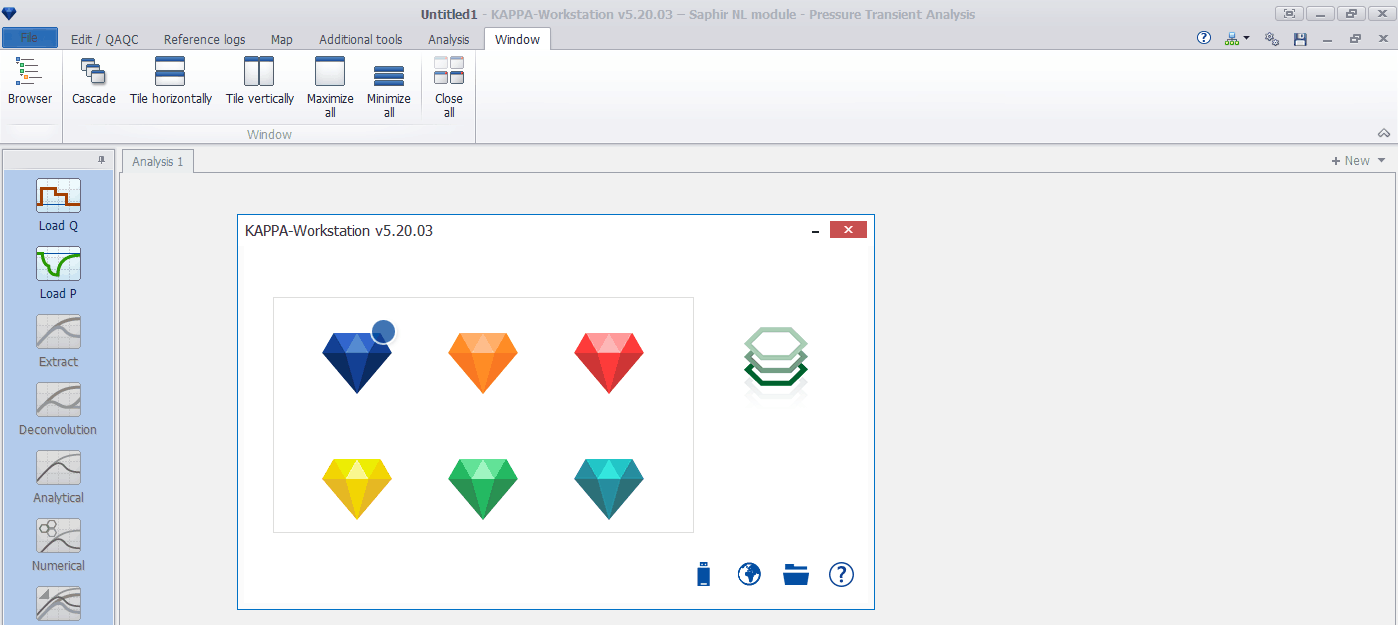Click the File button

(x=30, y=38)
